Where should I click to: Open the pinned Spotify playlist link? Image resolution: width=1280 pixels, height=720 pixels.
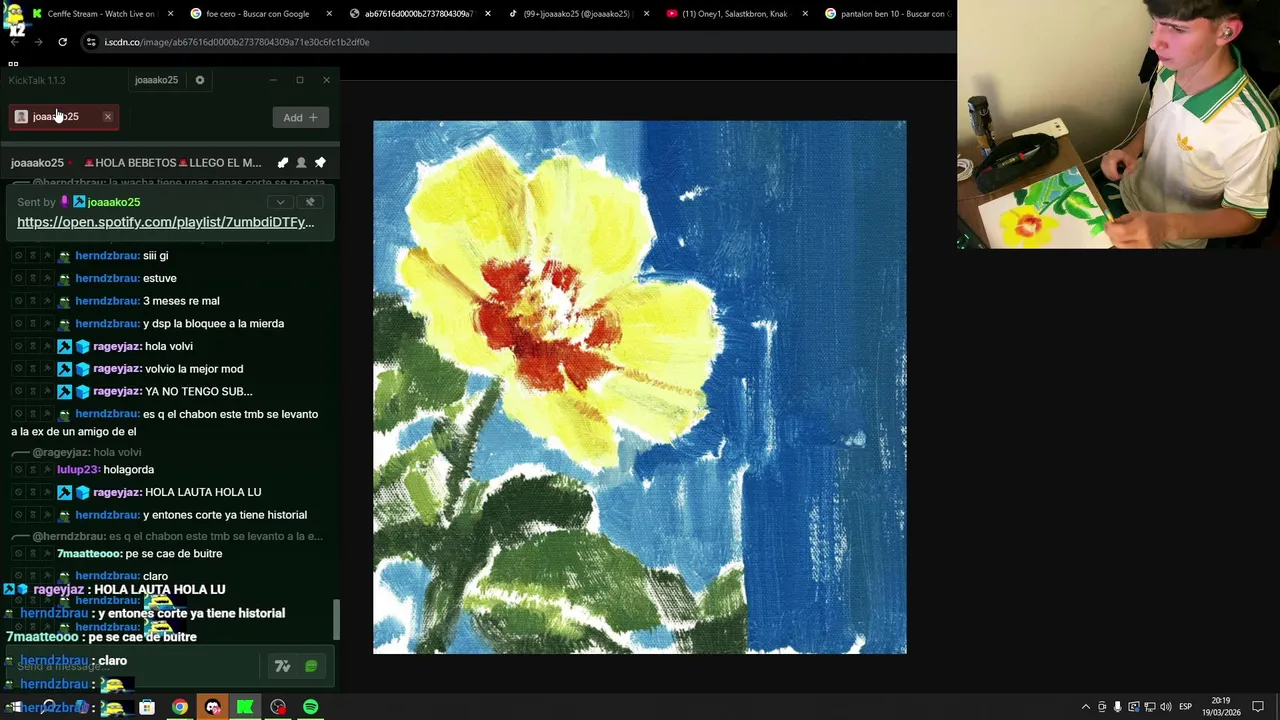165,222
